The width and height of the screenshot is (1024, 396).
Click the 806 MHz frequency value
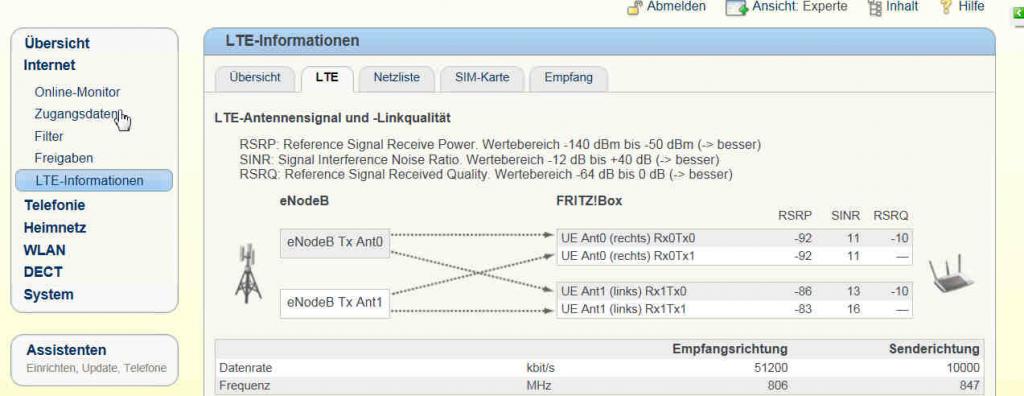tap(778, 386)
